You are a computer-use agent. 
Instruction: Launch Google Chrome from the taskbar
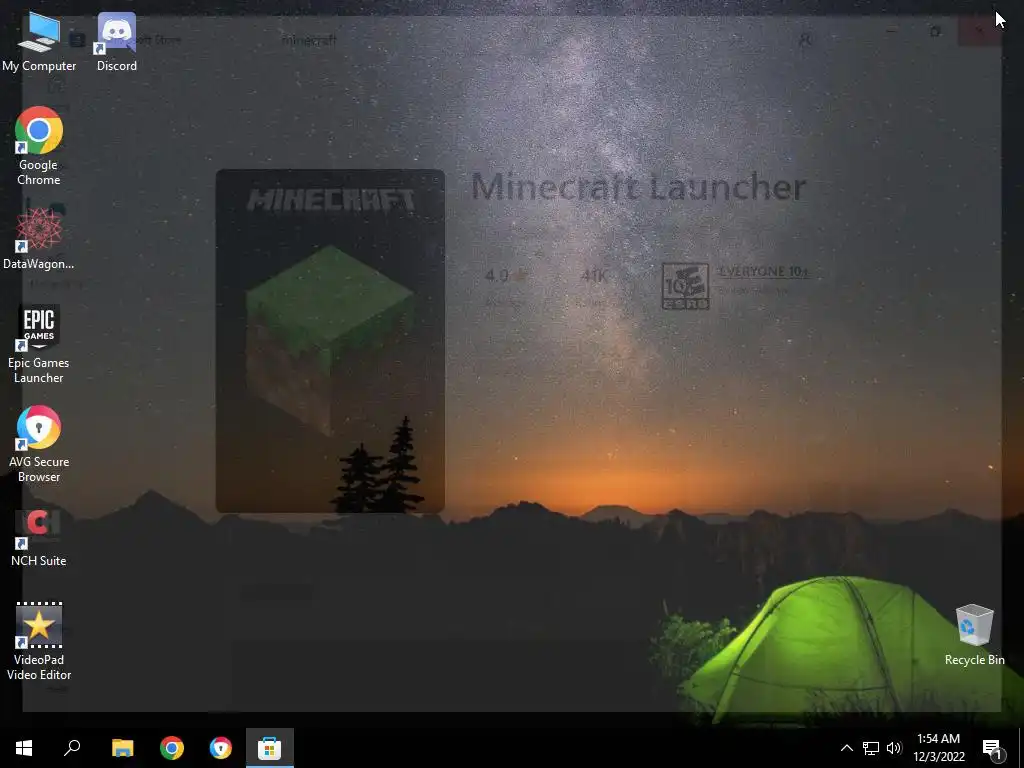[172, 748]
